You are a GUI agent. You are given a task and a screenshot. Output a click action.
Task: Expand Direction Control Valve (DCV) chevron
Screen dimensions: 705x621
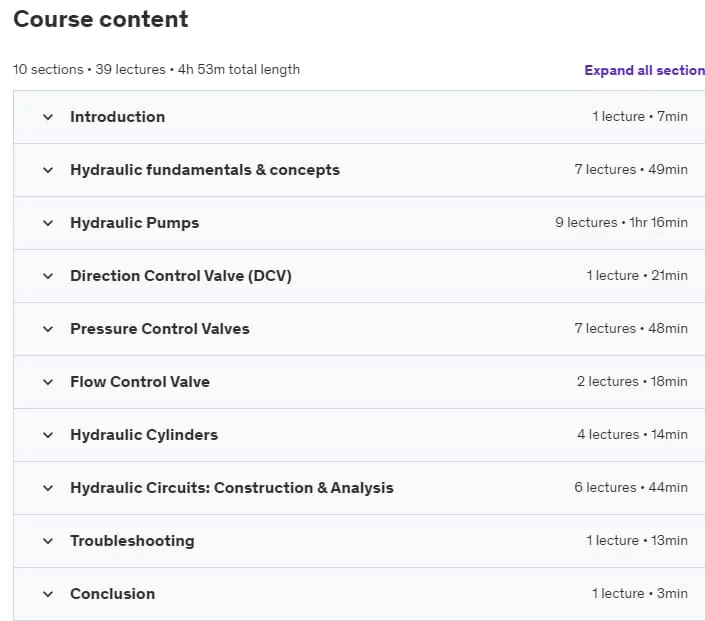(48, 276)
